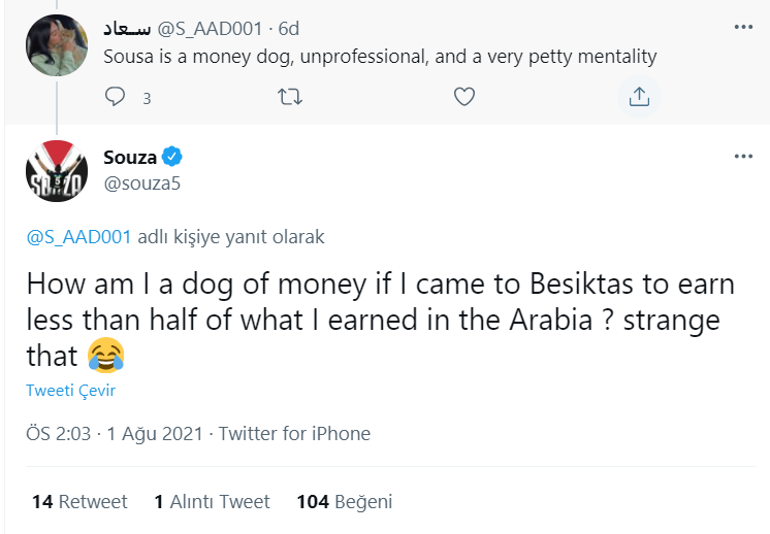
Task: Click the reply speech bubble icon
Action: 116,97
